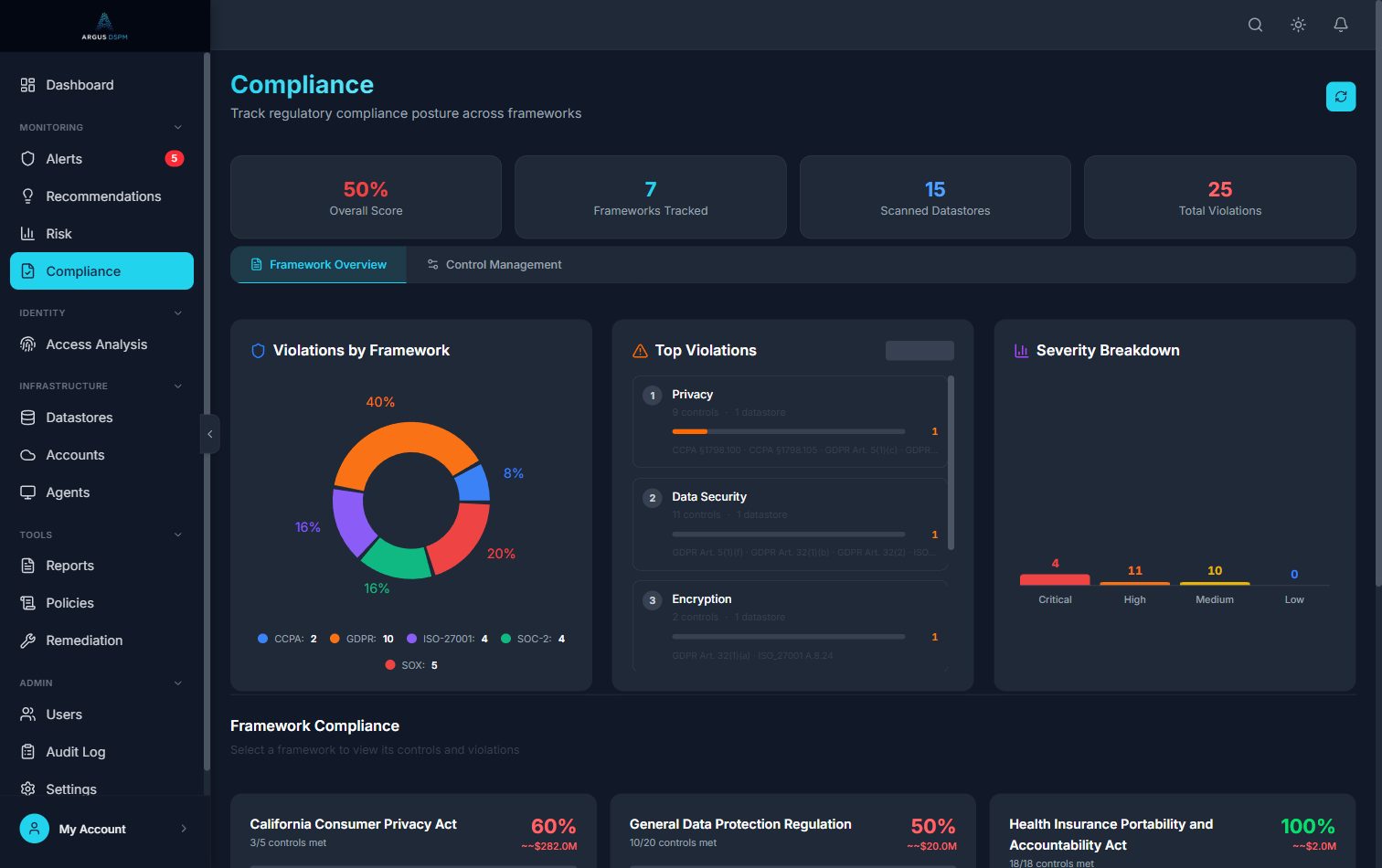This screenshot has height=868, width=1382.
Task: Open Dashboard from the sidebar
Action: pos(101,85)
